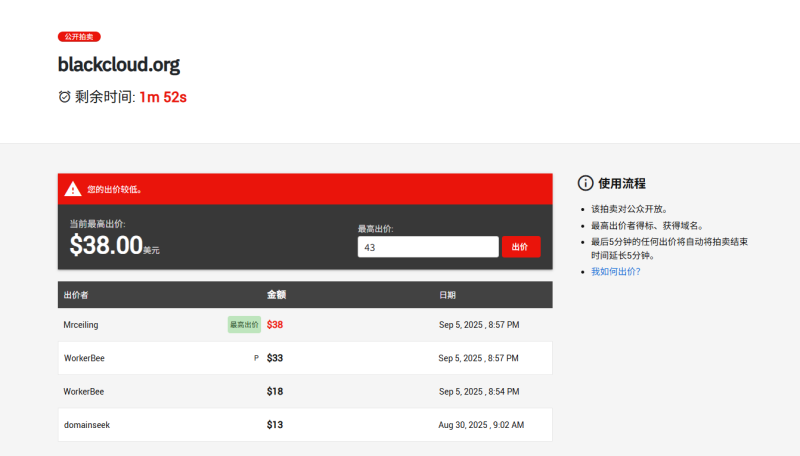
Task: Click the red $38 amount in table
Action: click(275, 325)
